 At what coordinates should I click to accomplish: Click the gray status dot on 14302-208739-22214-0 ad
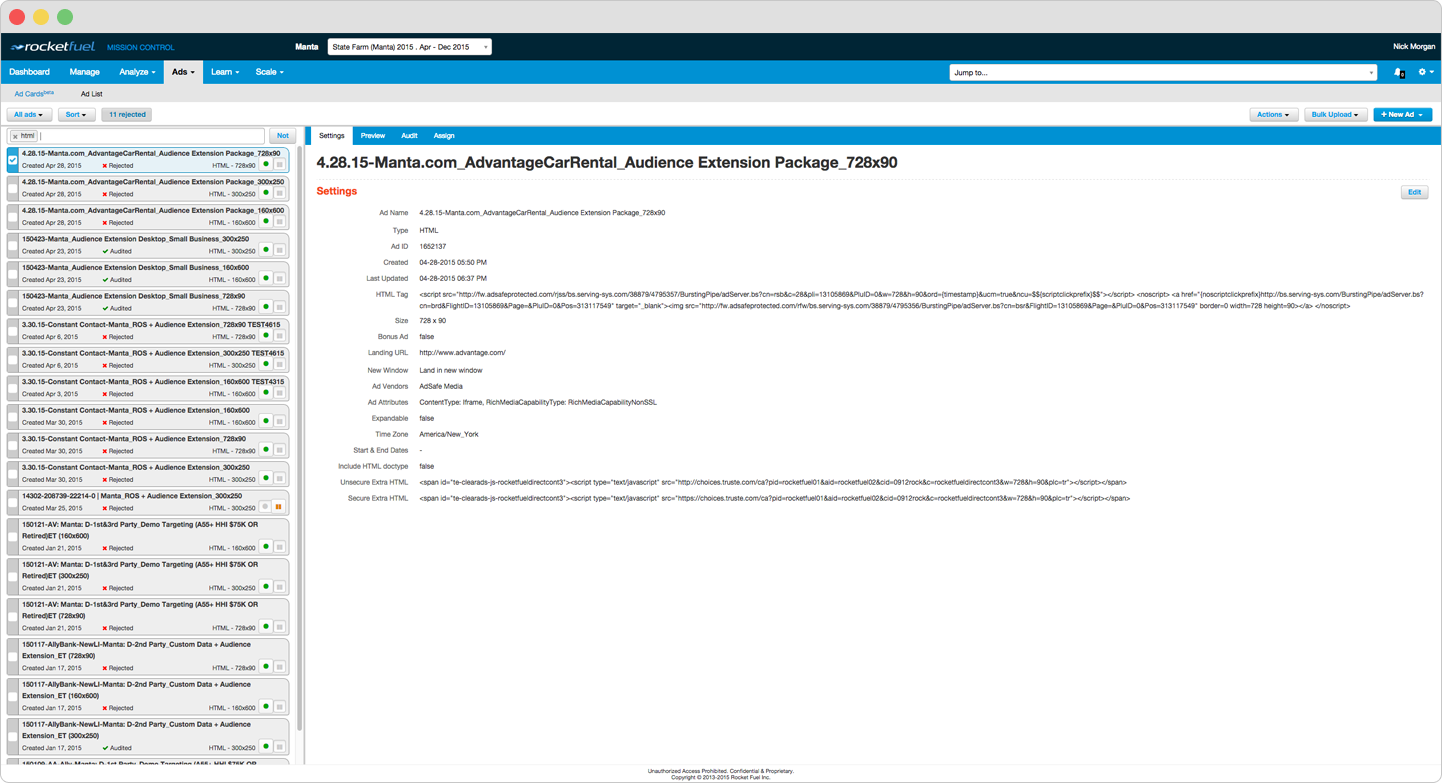coord(266,507)
